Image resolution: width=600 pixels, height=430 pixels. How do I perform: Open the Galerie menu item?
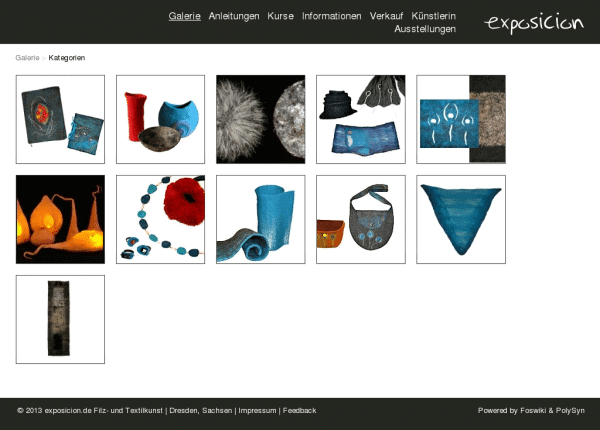184,16
